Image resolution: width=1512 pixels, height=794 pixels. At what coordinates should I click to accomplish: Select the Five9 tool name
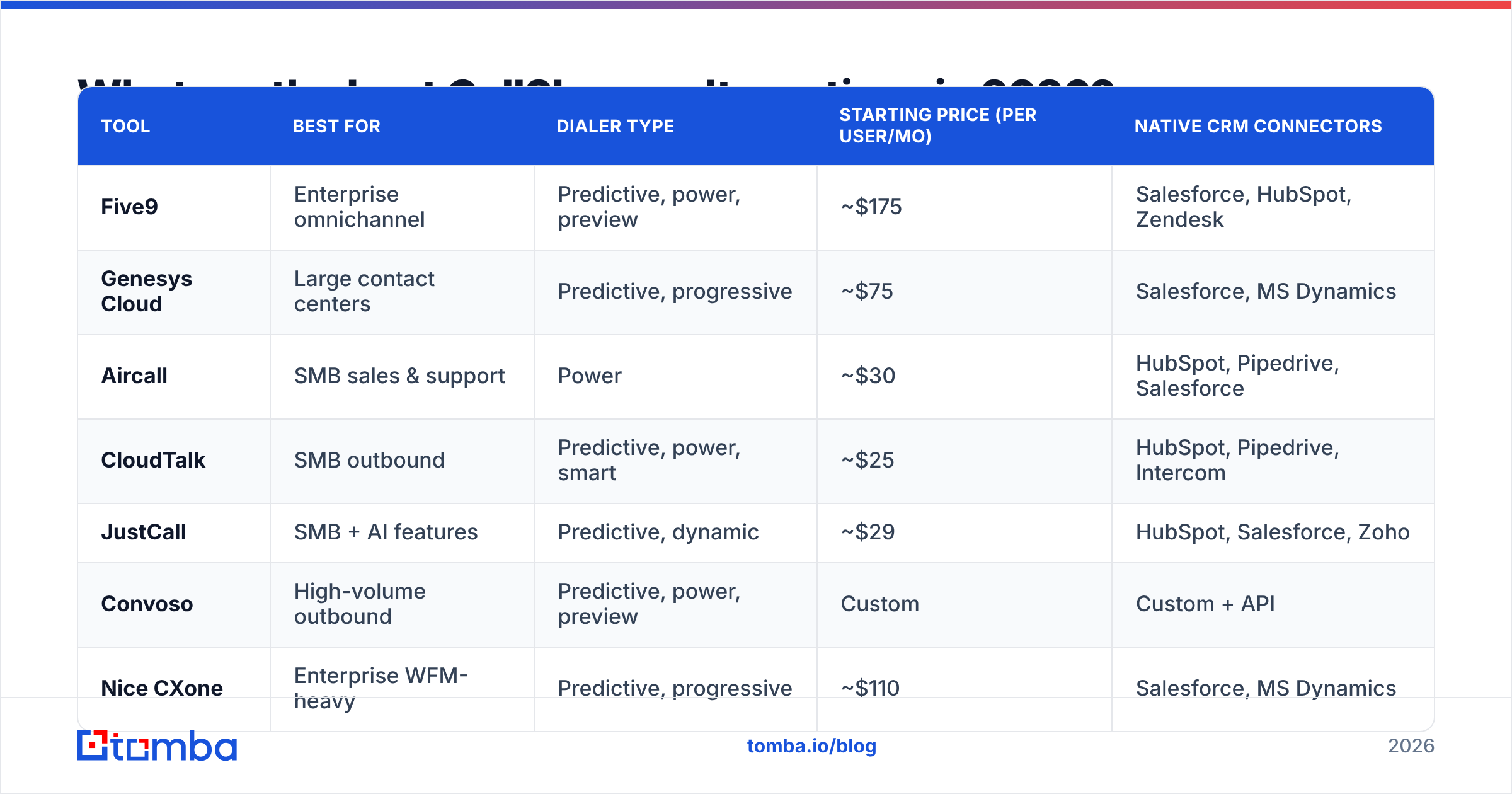coord(129,207)
